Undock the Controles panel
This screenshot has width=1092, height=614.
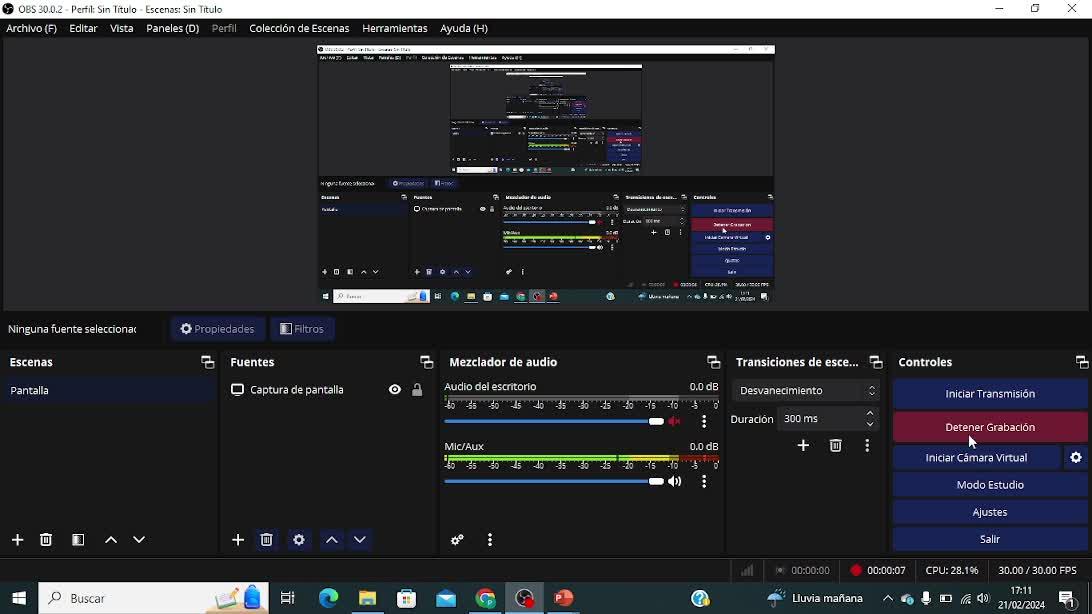[1082, 362]
